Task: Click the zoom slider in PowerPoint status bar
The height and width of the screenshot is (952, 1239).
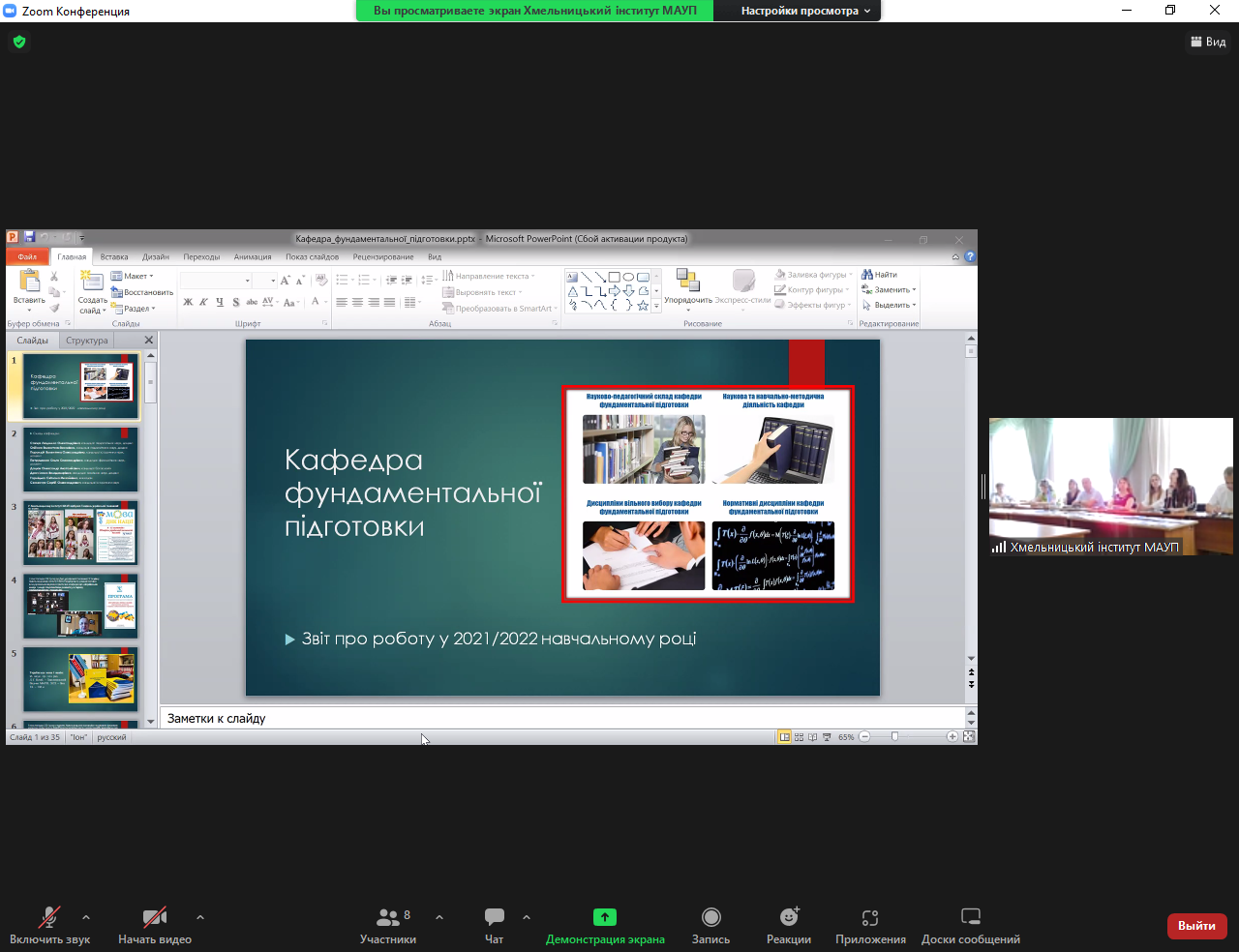Action: 895,737
